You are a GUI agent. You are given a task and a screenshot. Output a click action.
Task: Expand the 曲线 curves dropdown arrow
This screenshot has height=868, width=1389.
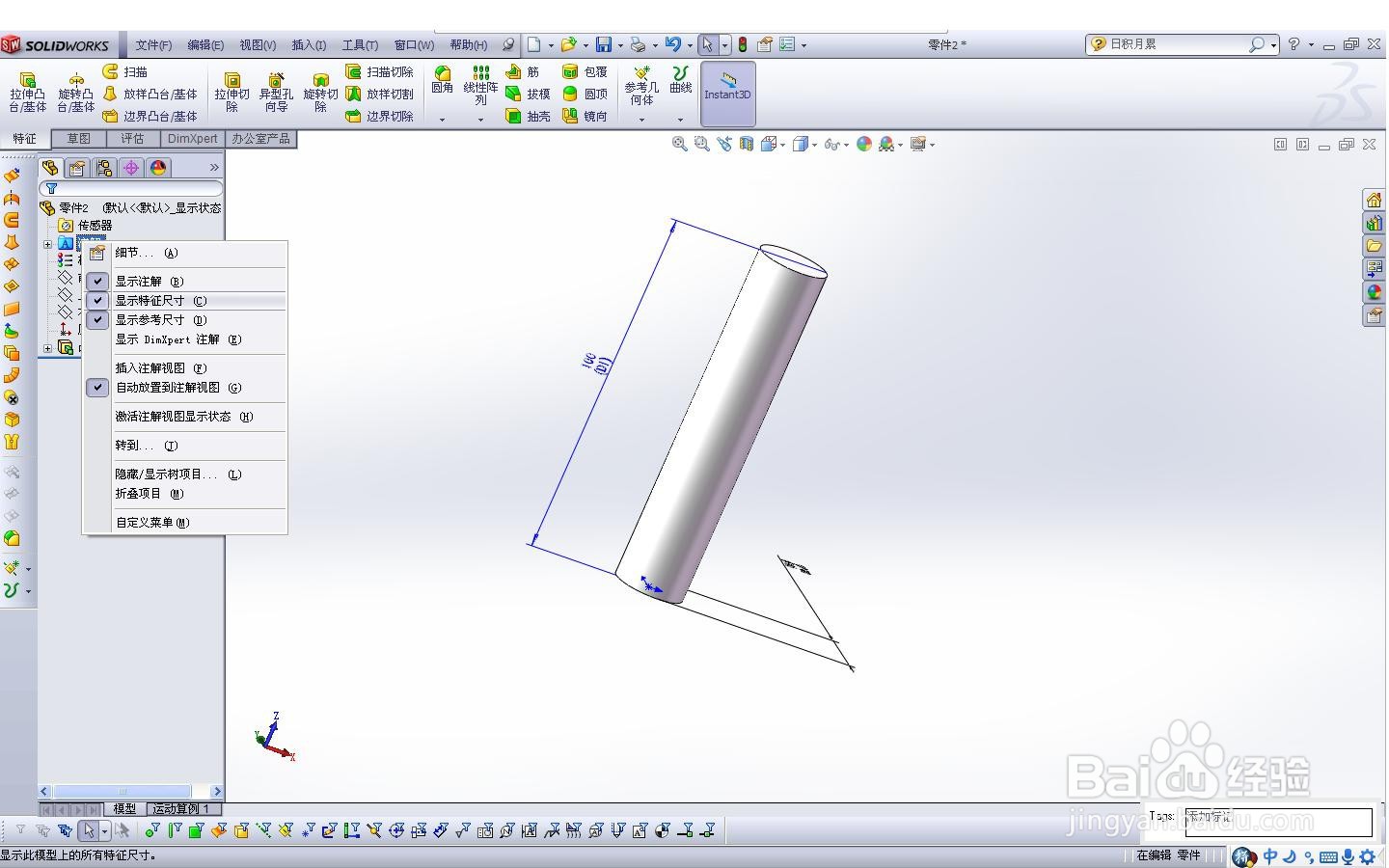(x=680, y=120)
